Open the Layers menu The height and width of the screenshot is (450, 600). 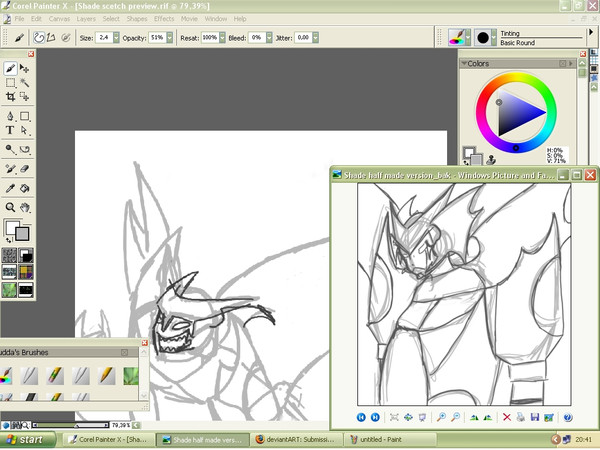86,19
